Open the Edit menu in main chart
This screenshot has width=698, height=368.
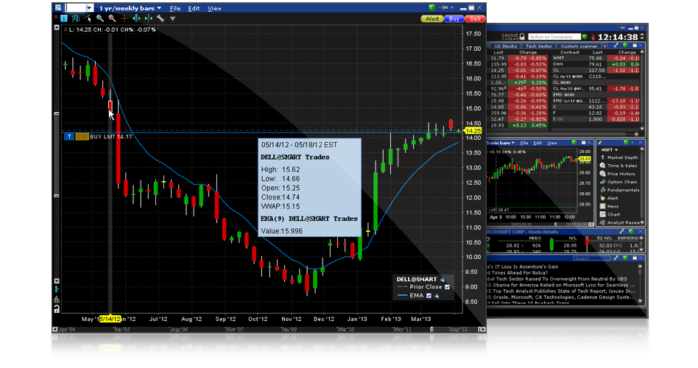(194, 8)
